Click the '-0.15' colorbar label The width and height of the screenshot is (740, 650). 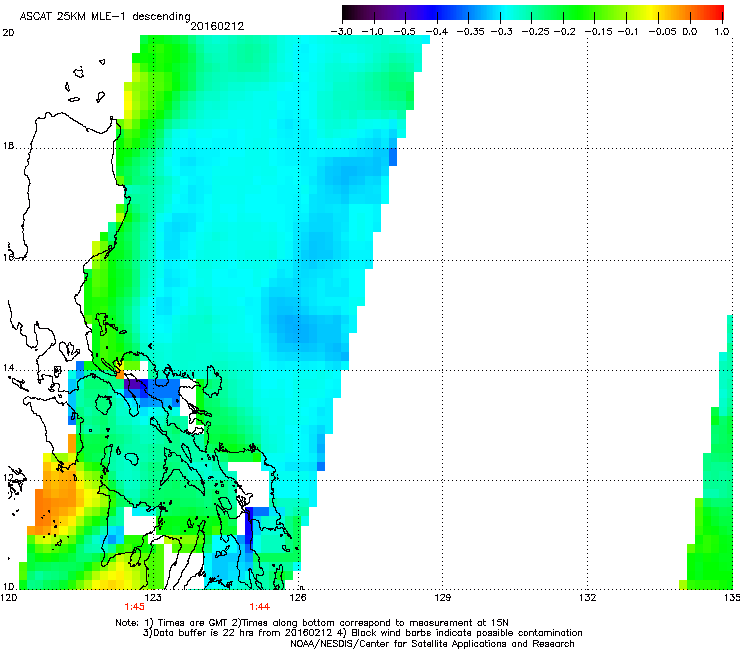pos(598,32)
